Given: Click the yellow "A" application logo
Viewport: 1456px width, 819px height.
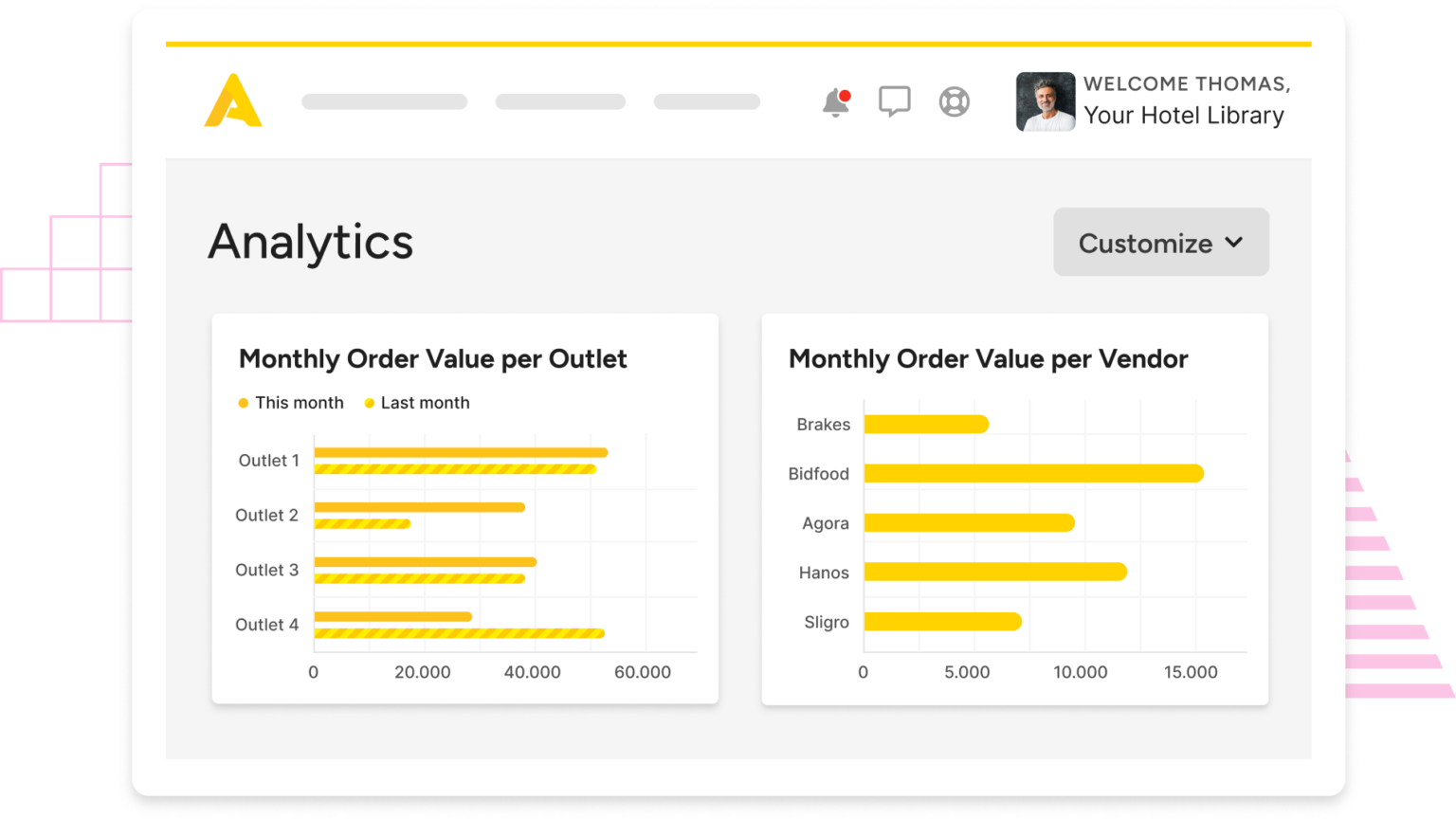Looking at the screenshot, I should pyautogui.click(x=232, y=100).
